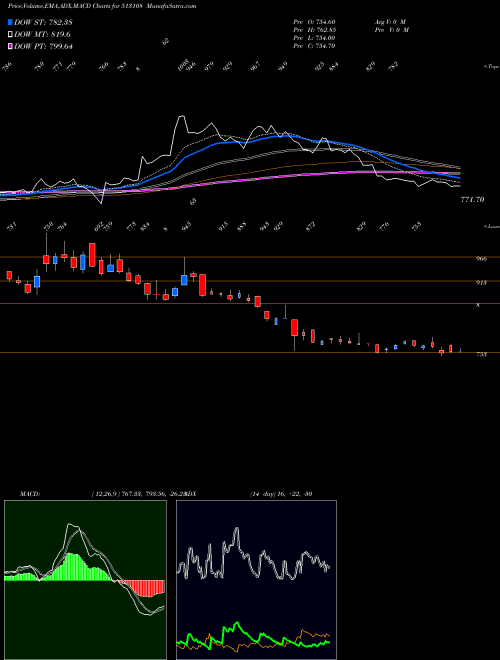Click the magenta DOW PT legend swatch
The width and height of the screenshot is (500, 660).
tap(11, 47)
